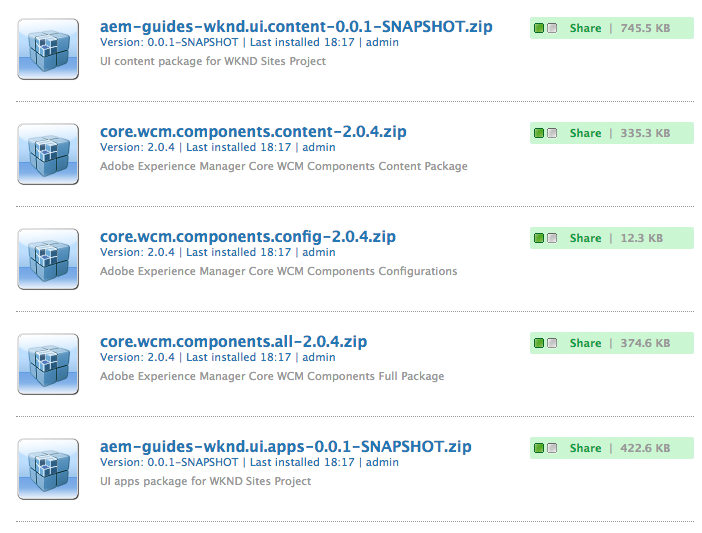Click version line under core.wcm.components.all
The width and height of the screenshot is (702, 533).
(218, 357)
